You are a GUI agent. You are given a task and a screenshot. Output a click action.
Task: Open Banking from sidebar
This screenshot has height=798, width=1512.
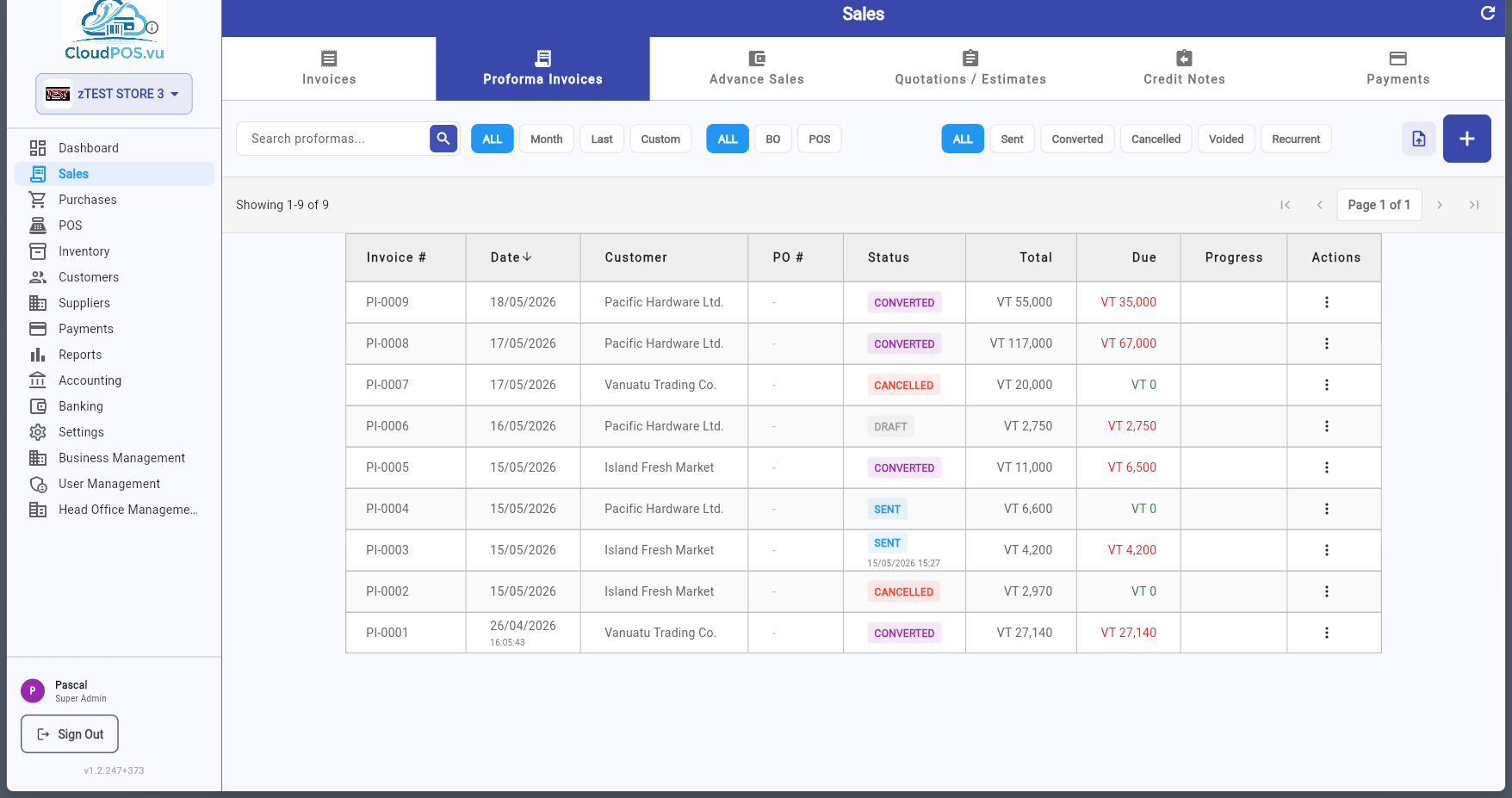click(x=114, y=406)
